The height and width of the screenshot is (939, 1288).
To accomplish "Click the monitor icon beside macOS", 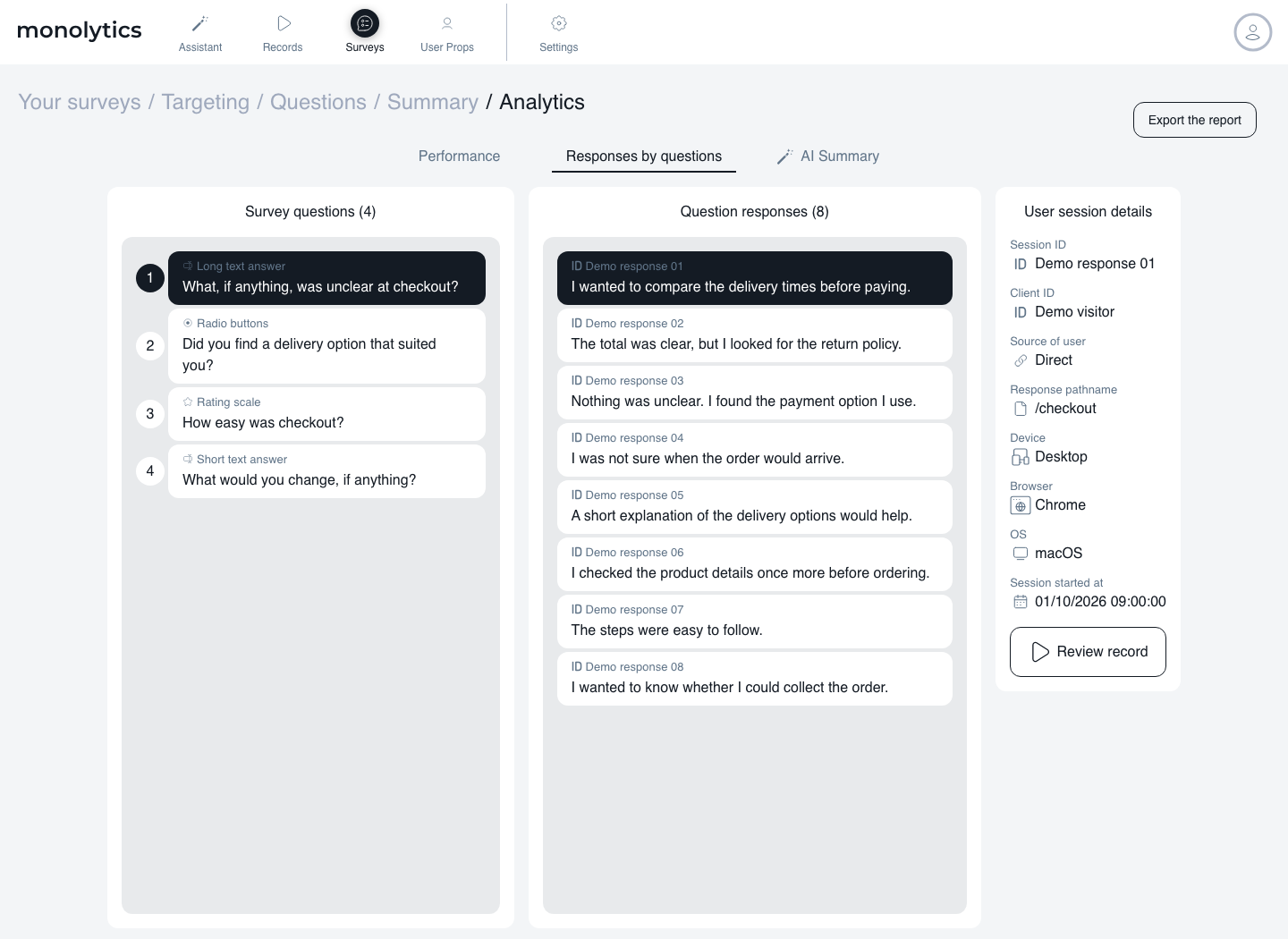I will pyautogui.click(x=1021, y=554).
